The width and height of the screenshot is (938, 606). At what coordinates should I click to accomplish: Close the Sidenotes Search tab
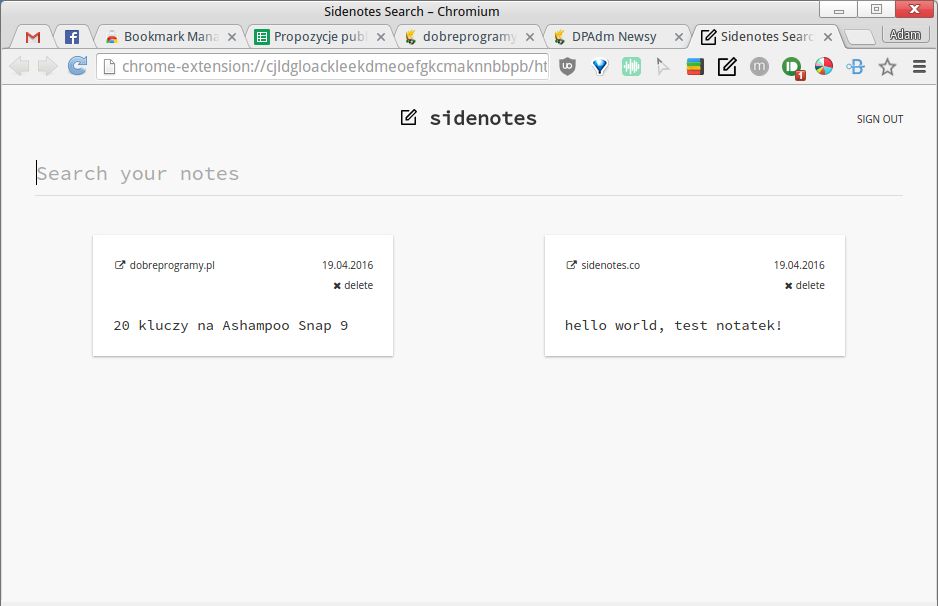click(x=828, y=37)
